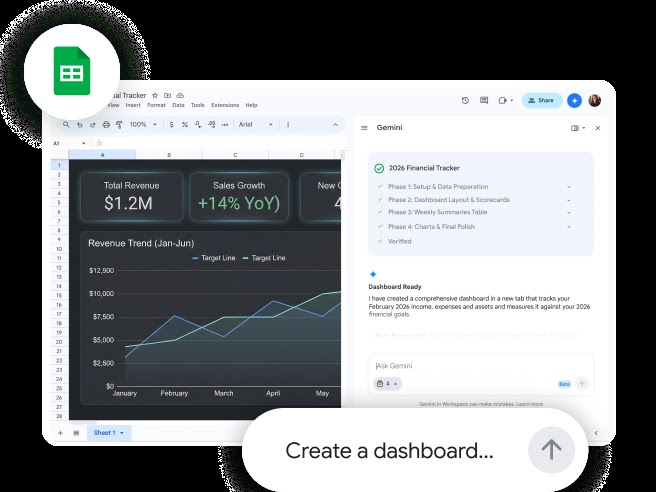The height and width of the screenshot is (492, 656).
Task: Open the user account avatar
Action: 594,100
